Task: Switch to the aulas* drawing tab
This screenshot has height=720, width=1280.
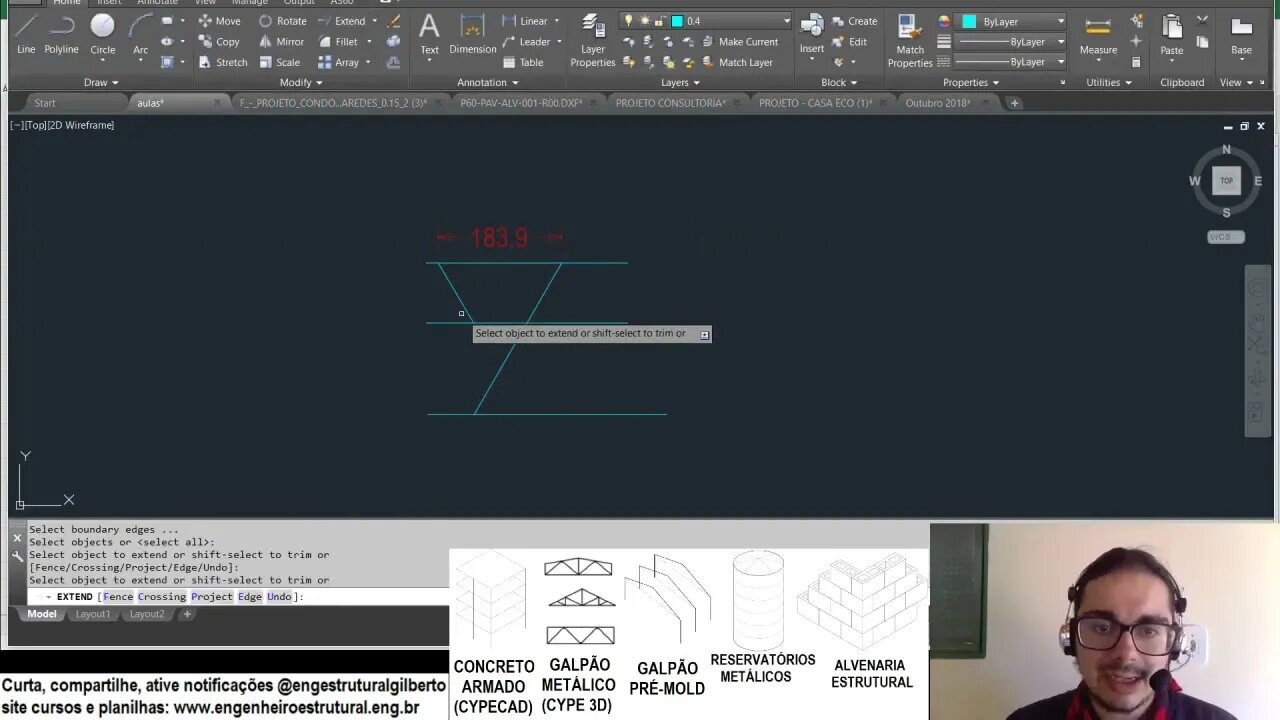Action: [x=150, y=103]
